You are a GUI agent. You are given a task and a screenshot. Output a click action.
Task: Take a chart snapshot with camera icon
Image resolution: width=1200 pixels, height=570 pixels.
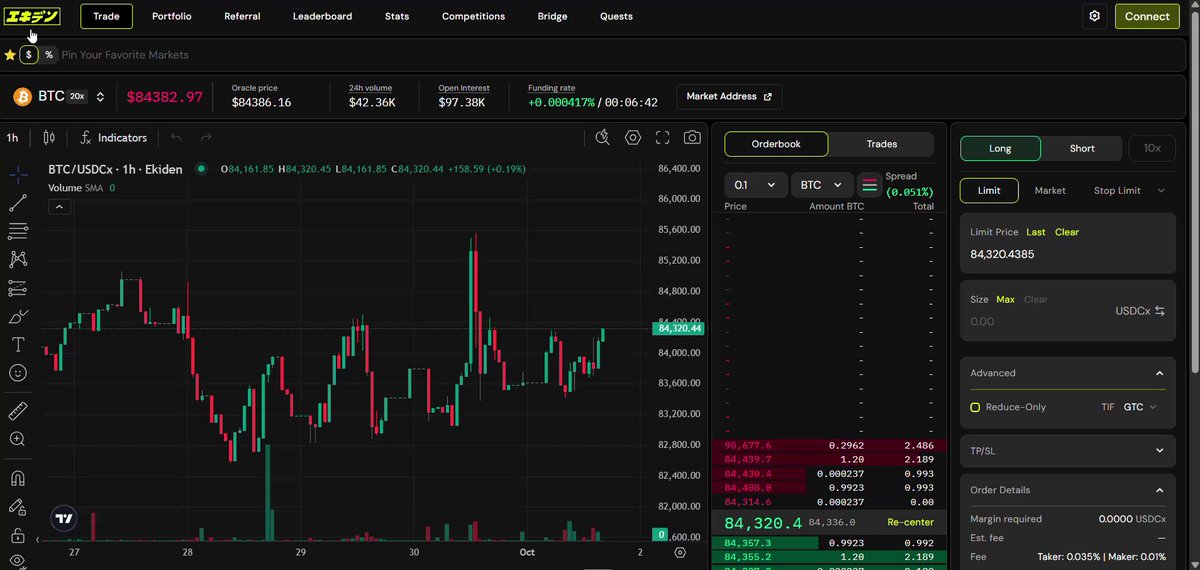(692, 138)
